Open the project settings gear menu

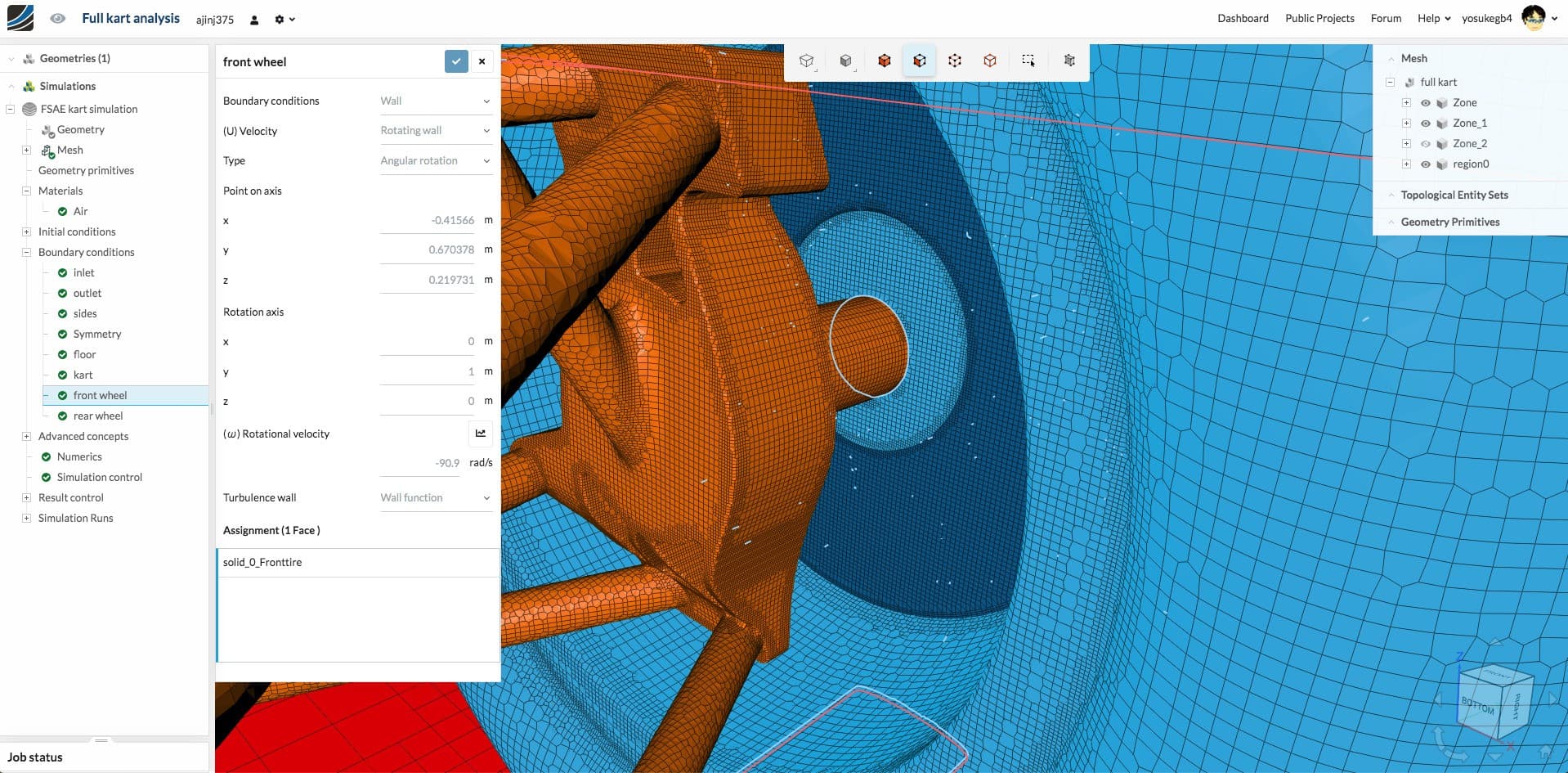pyautogui.click(x=284, y=20)
